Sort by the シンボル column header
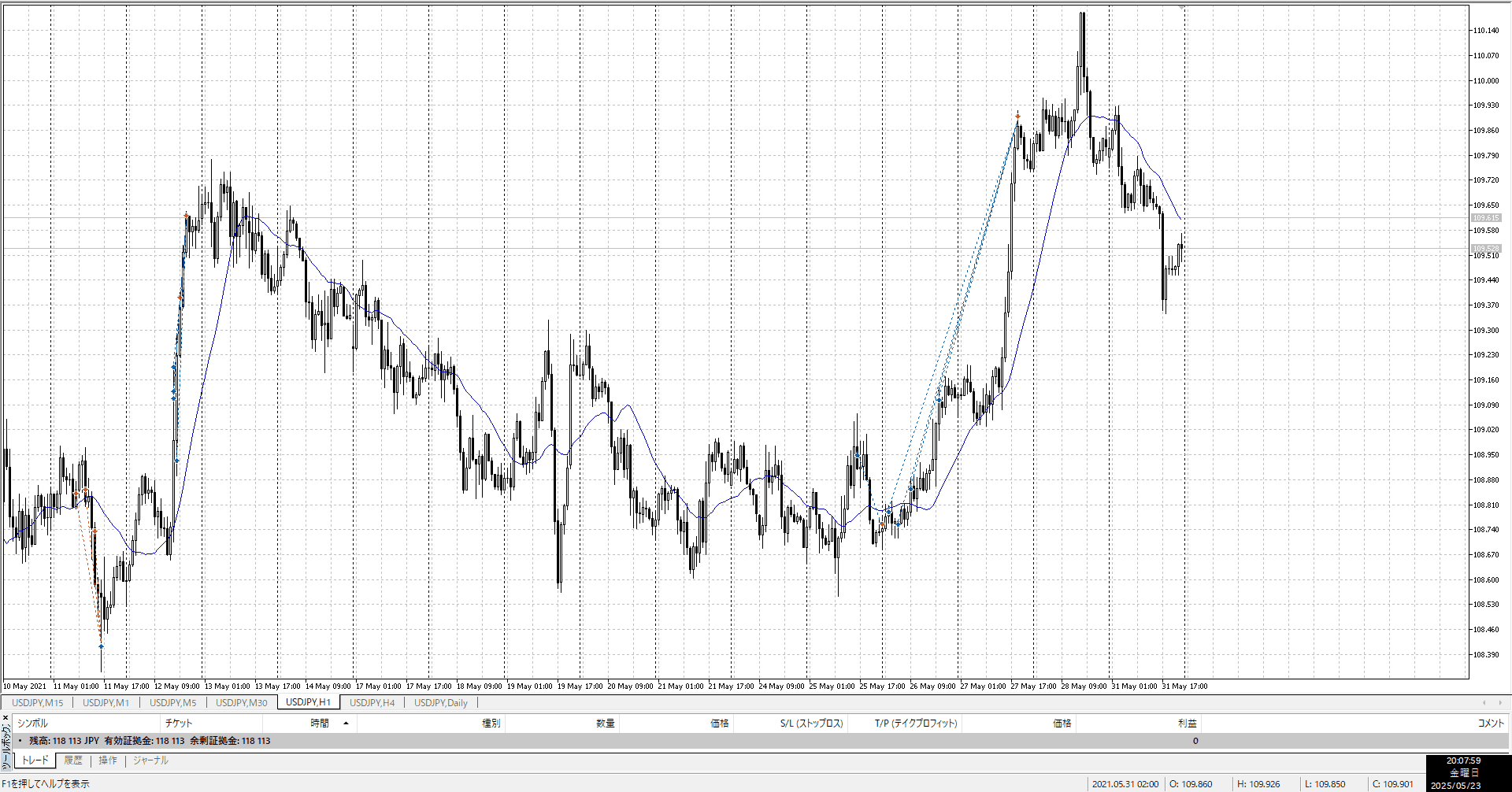The height and width of the screenshot is (792, 1512). 33,723
